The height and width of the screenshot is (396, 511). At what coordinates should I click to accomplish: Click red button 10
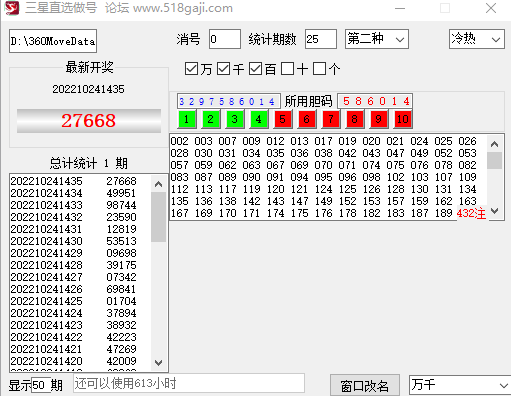coord(402,119)
